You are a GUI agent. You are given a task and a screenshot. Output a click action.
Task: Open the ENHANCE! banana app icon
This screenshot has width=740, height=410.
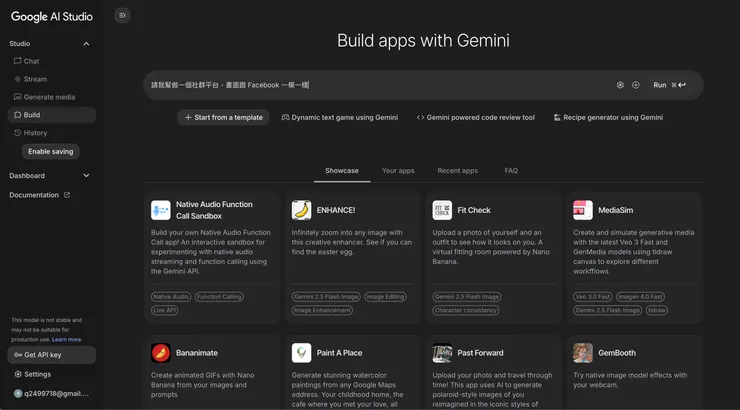coord(301,210)
